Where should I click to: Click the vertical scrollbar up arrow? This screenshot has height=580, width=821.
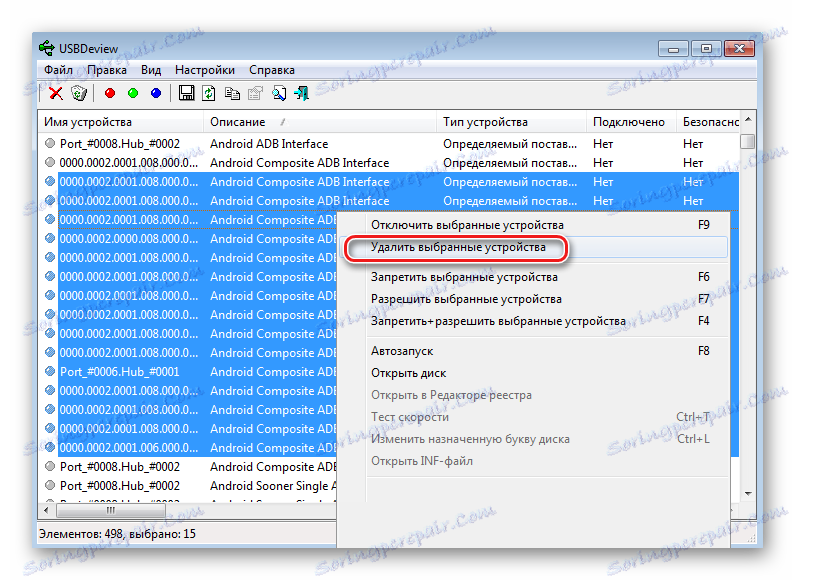pos(748,120)
